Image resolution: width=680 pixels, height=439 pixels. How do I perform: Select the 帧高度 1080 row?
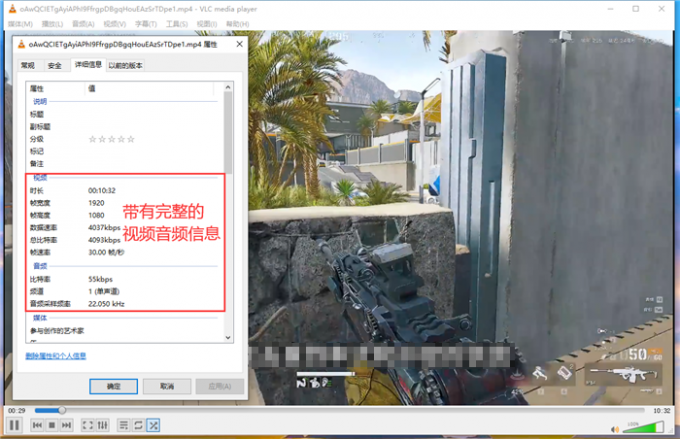click(124, 215)
